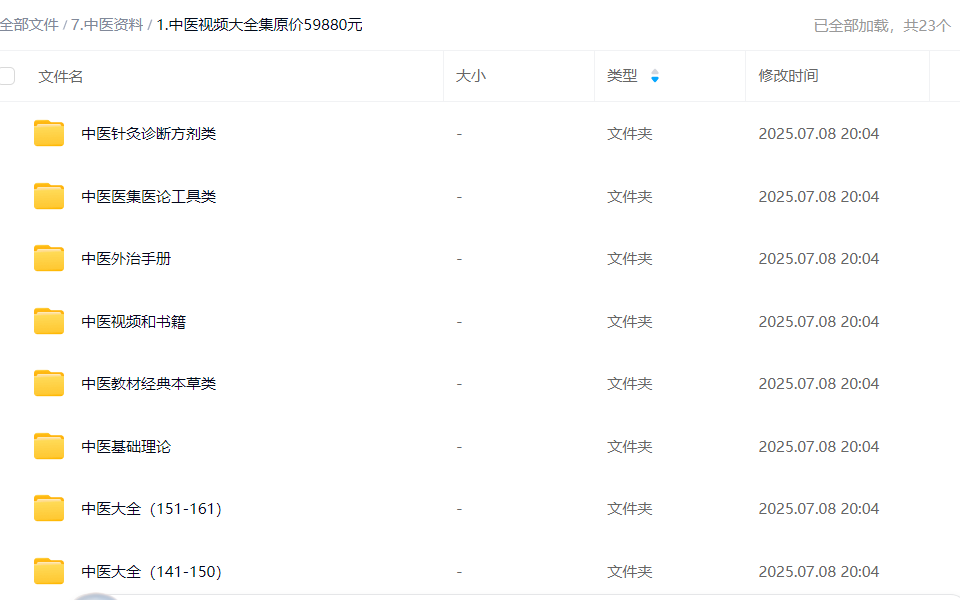This screenshot has height=600, width=960.
Task: Click current path 1.中医视频大全集原价59880元
Action: (x=259, y=25)
